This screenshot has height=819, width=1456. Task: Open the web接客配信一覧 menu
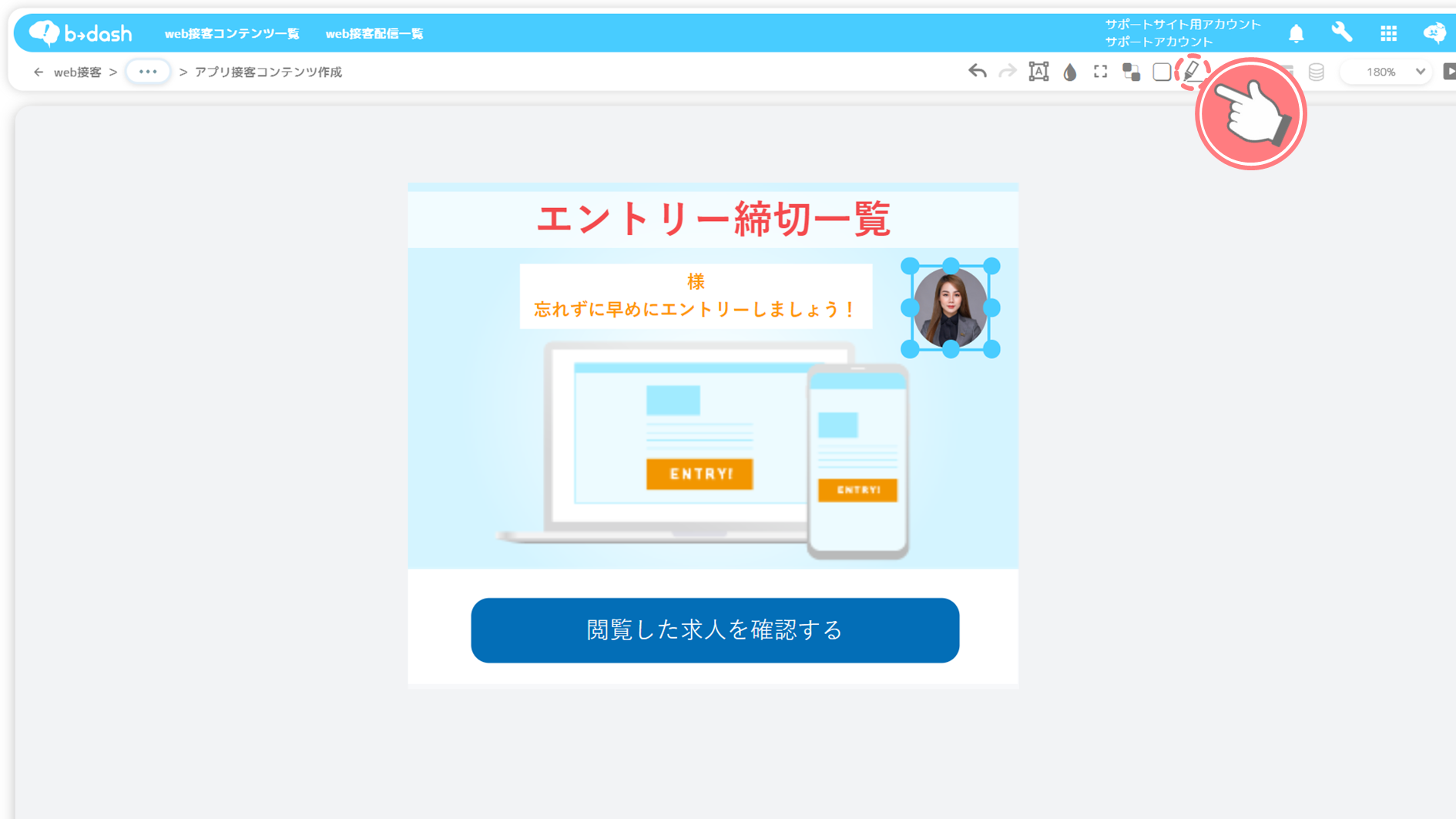[374, 34]
